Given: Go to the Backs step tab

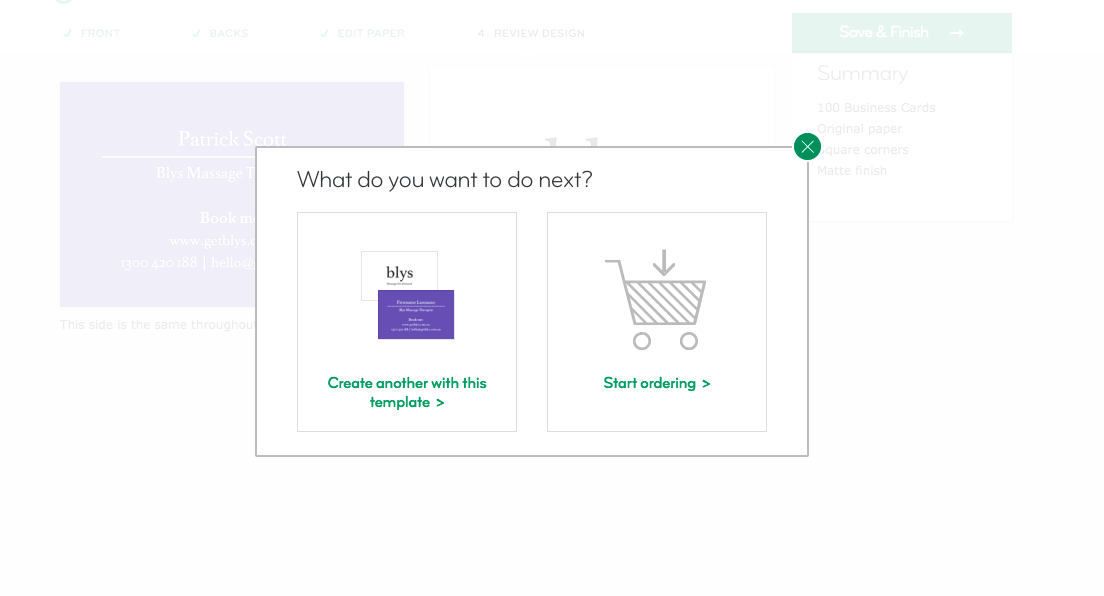Looking at the screenshot, I should (220, 33).
